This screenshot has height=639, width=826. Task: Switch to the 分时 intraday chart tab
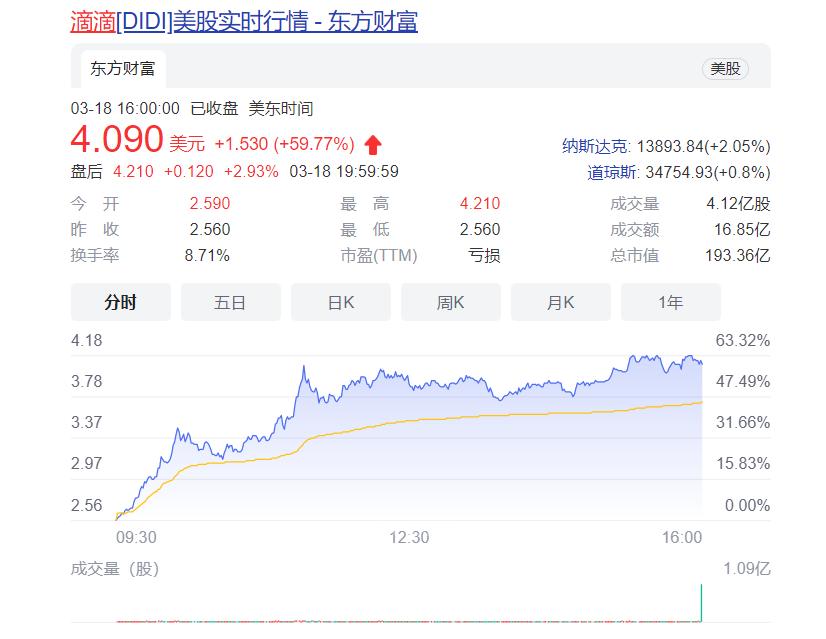coord(120,302)
